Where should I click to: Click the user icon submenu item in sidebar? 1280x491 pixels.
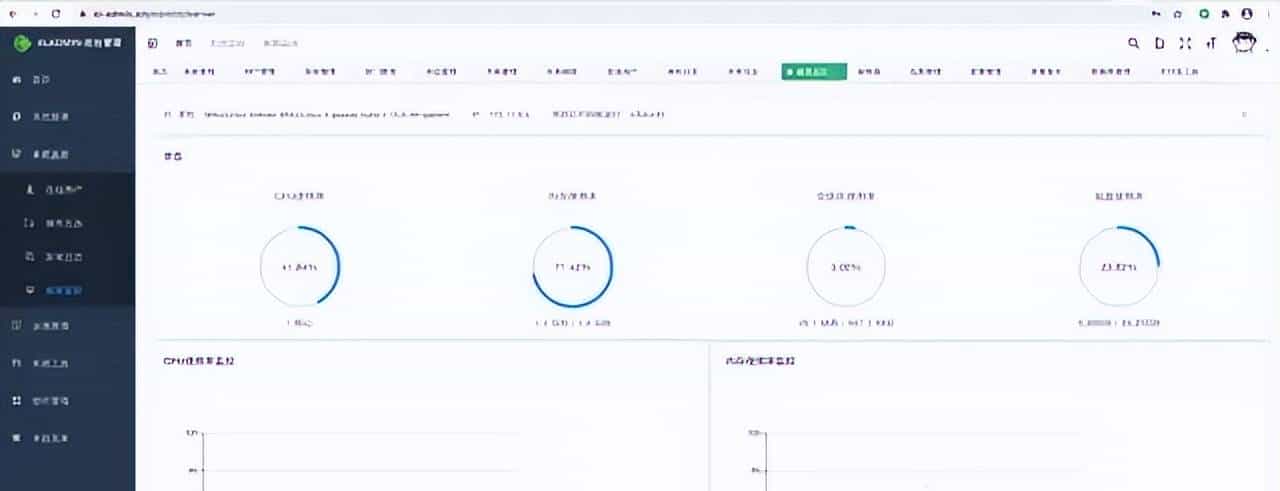click(67, 189)
